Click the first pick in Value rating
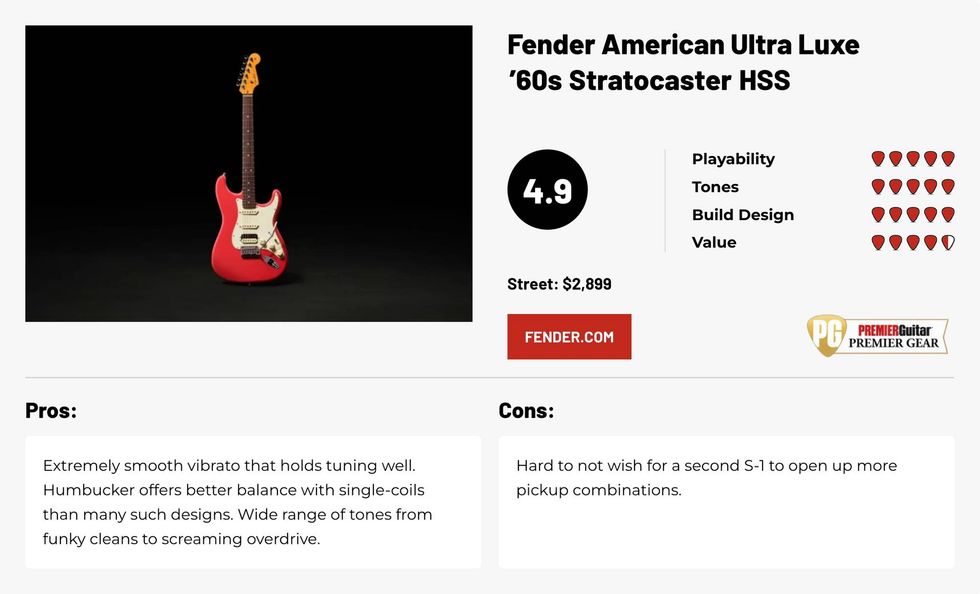The height and width of the screenshot is (594, 980). click(878, 243)
